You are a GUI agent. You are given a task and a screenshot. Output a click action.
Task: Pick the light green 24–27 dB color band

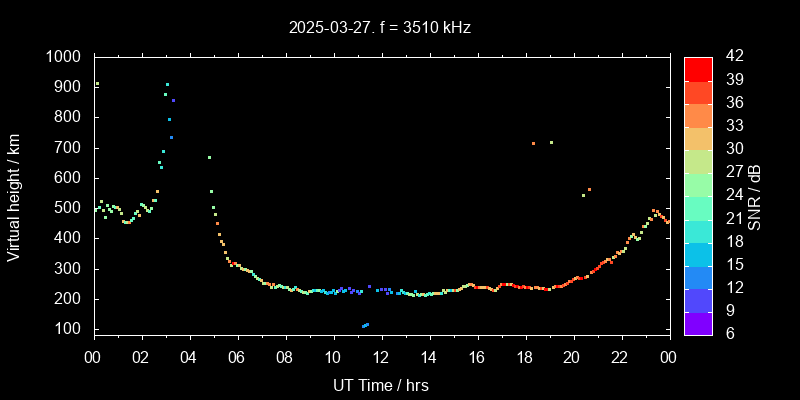(698, 183)
